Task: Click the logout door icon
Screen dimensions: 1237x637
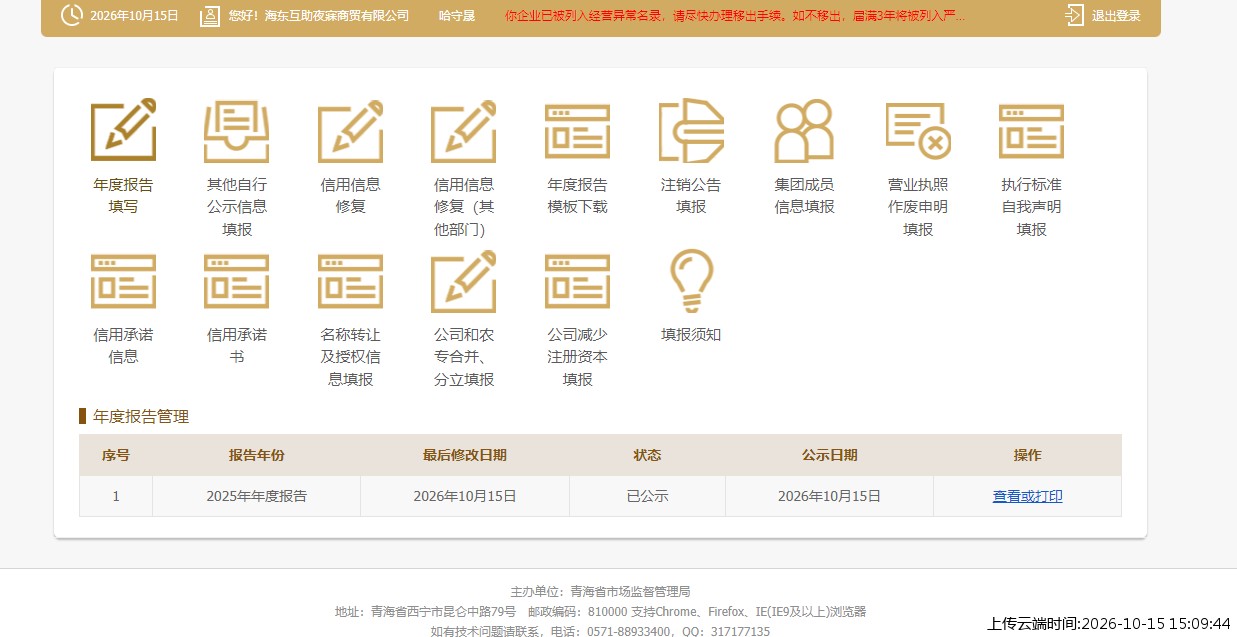Action: pyautogui.click(x=1074, y=15)
